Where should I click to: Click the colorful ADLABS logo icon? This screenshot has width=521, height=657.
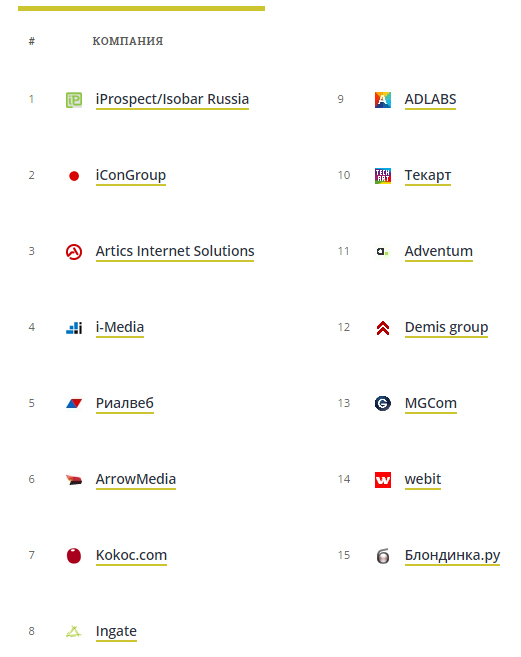[383, 100]
